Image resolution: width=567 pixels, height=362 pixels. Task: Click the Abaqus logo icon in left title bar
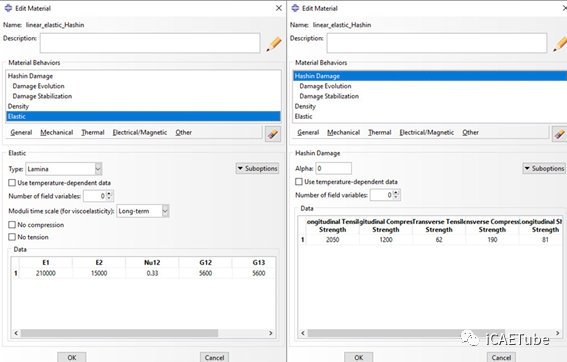pos(8,8)
